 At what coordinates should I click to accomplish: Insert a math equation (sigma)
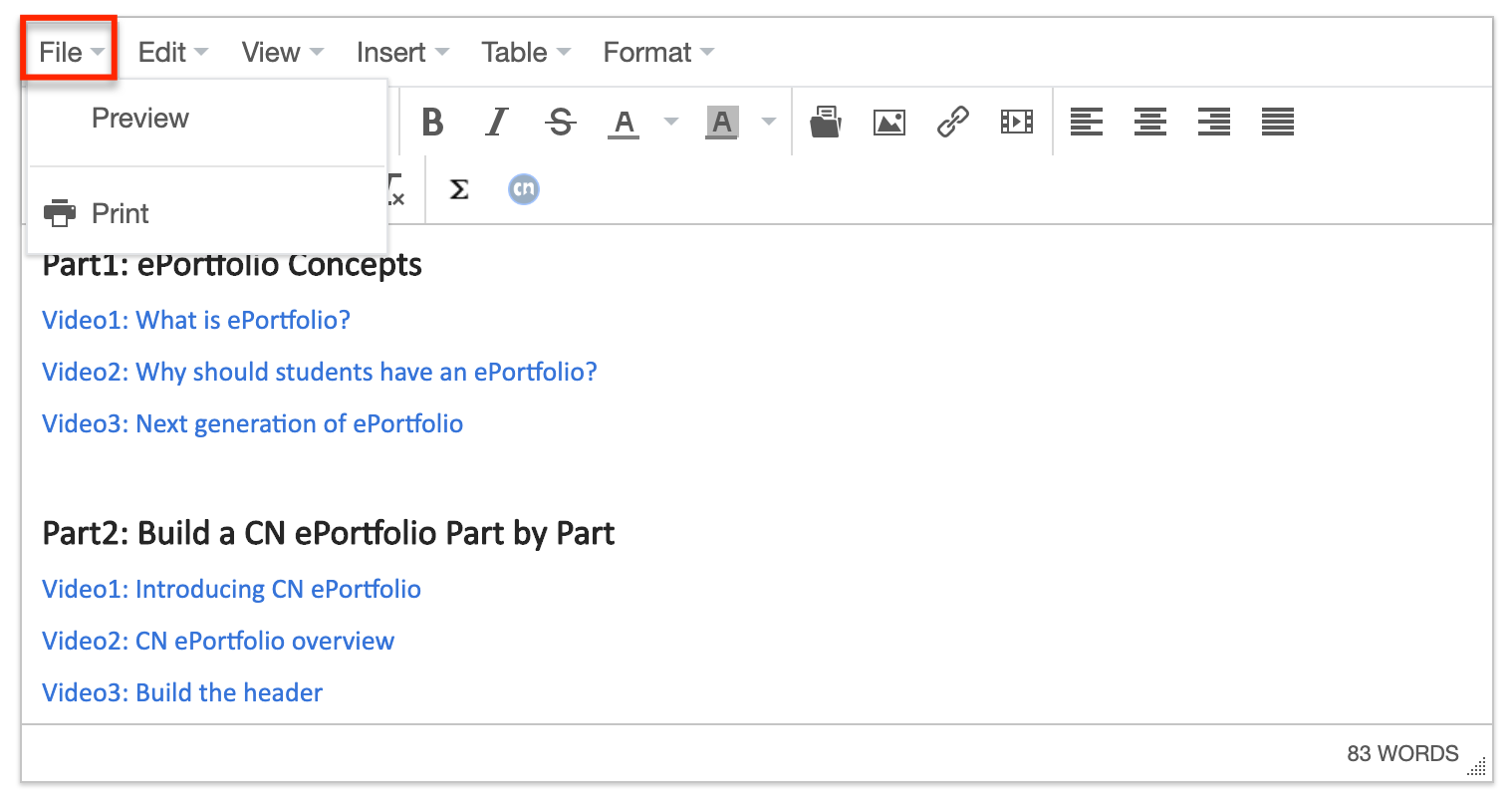click(x=459, y=189)
